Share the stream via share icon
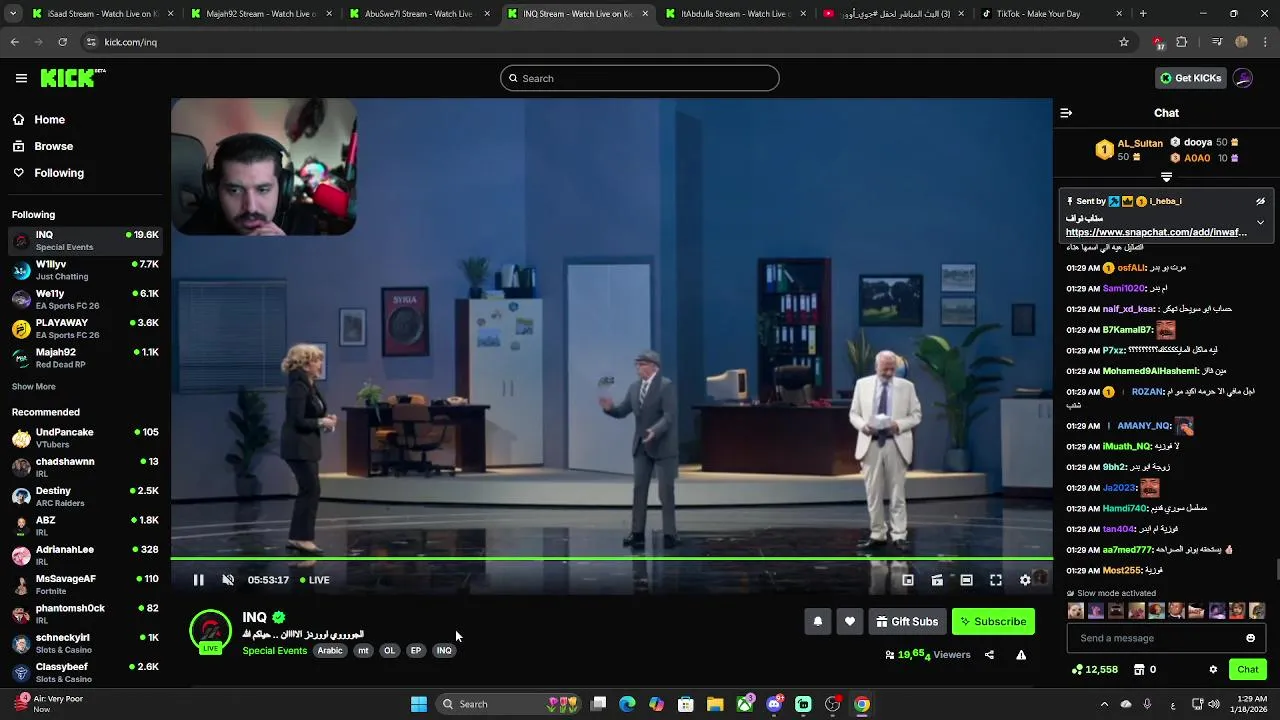Viewport: 1280px width, 720px height. point(989,655)
